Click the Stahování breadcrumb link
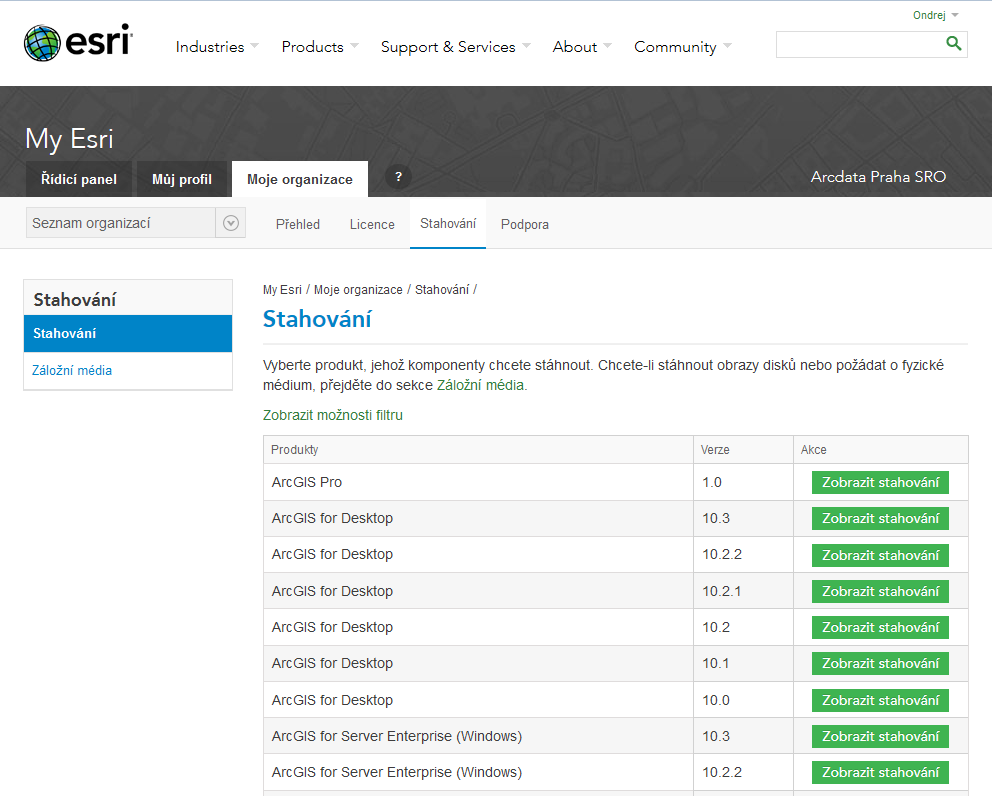The height and width of the screenshot is (796, 992). pos(442,290)
